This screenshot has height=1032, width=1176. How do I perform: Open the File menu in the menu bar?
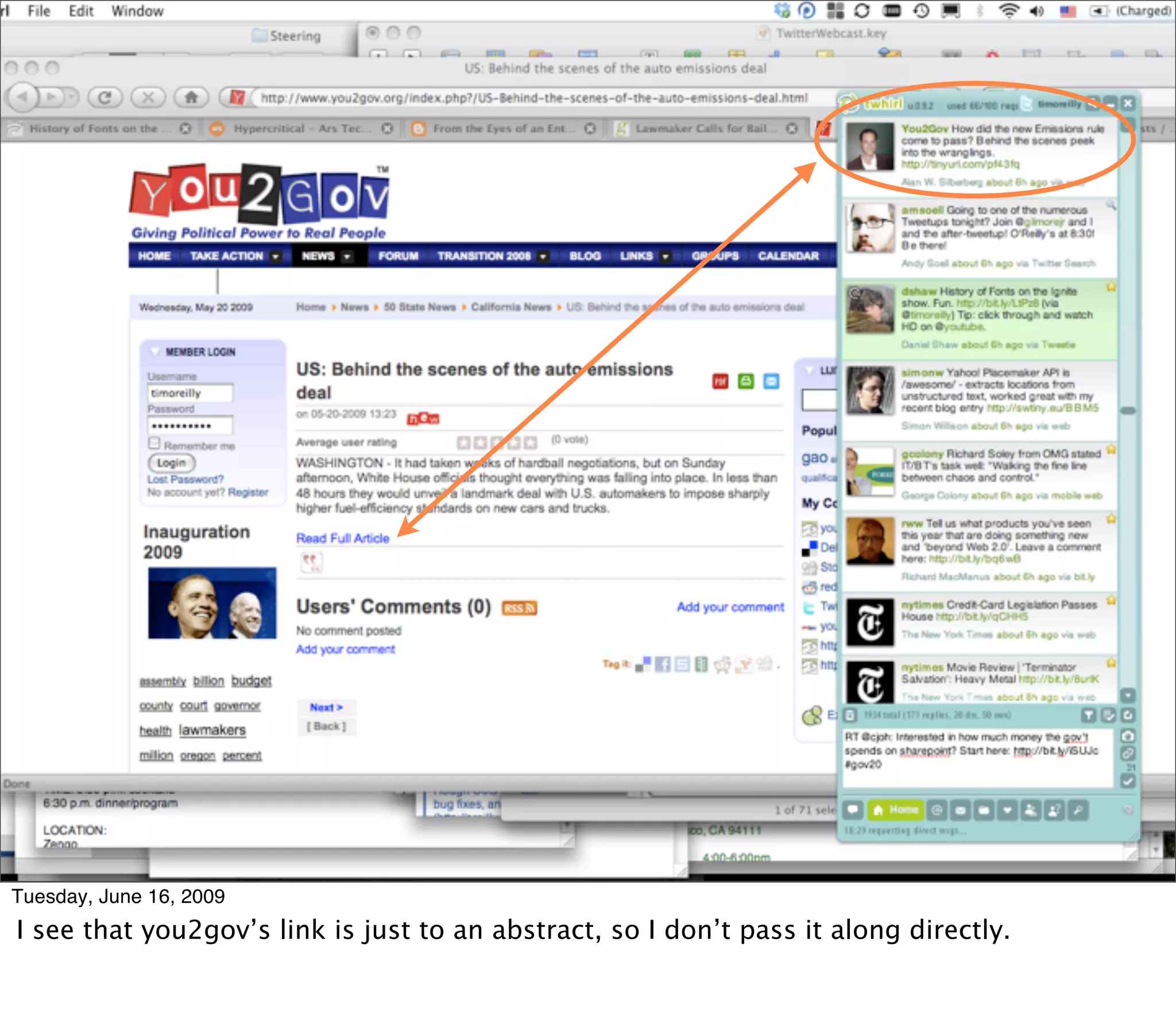[38, 11]
